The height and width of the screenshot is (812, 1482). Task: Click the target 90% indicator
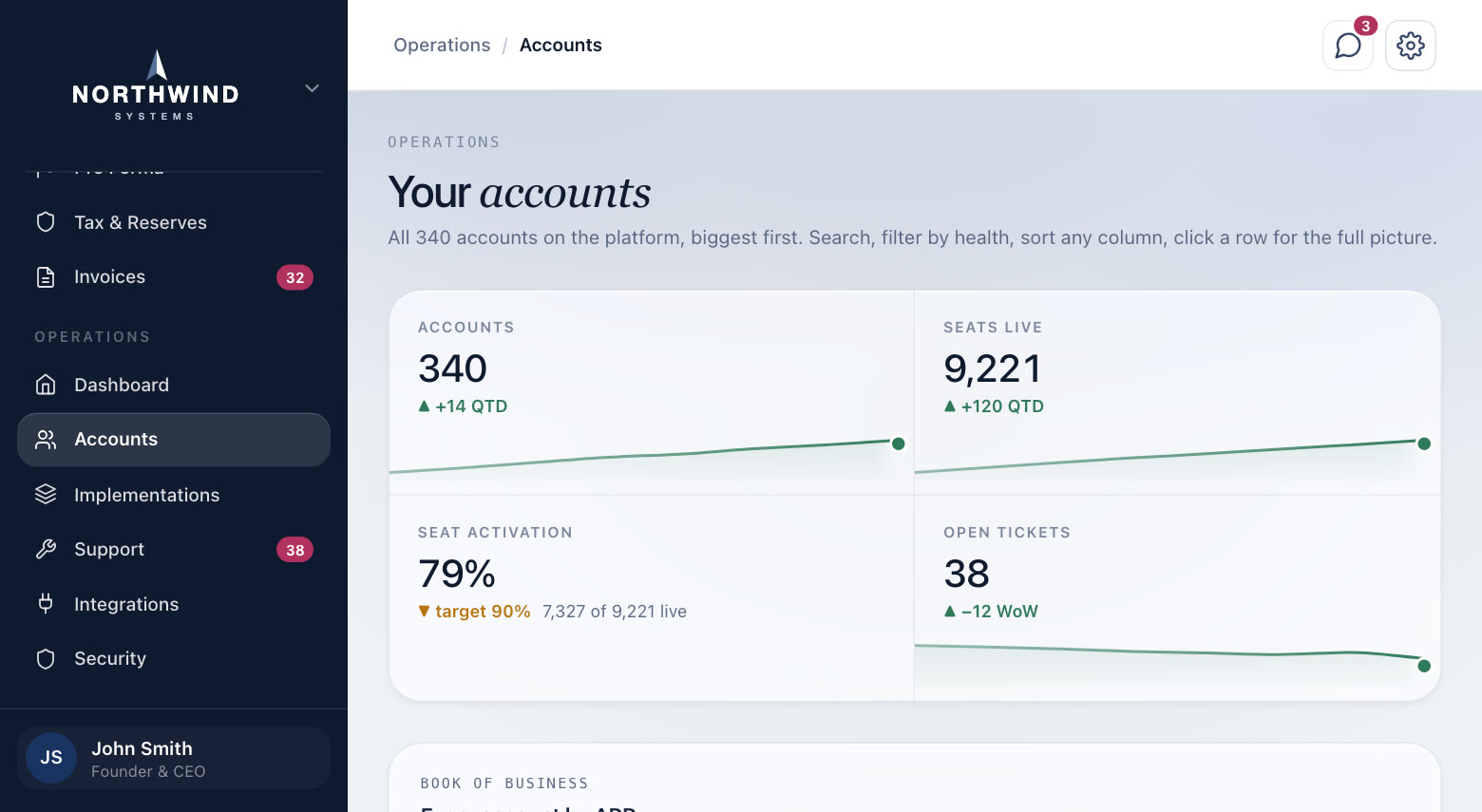pos(474,612)
